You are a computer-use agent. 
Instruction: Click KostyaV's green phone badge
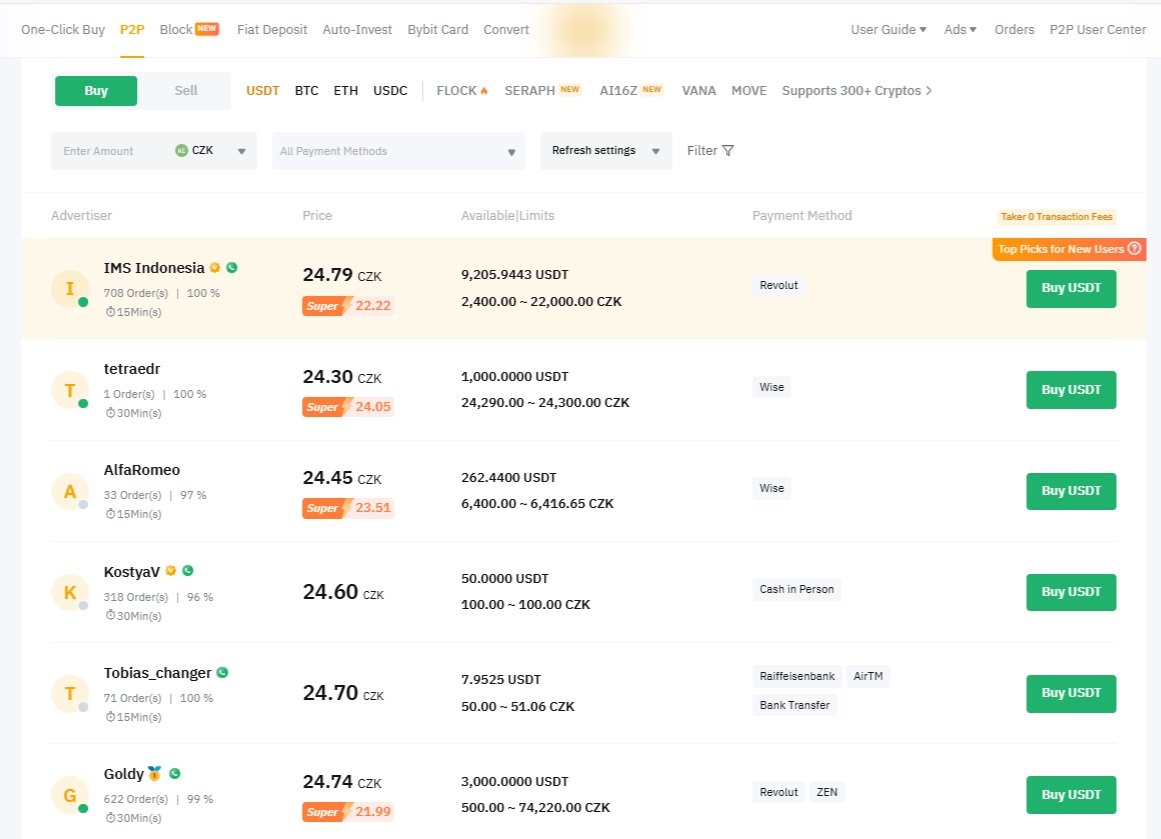(x=187, y=571)
